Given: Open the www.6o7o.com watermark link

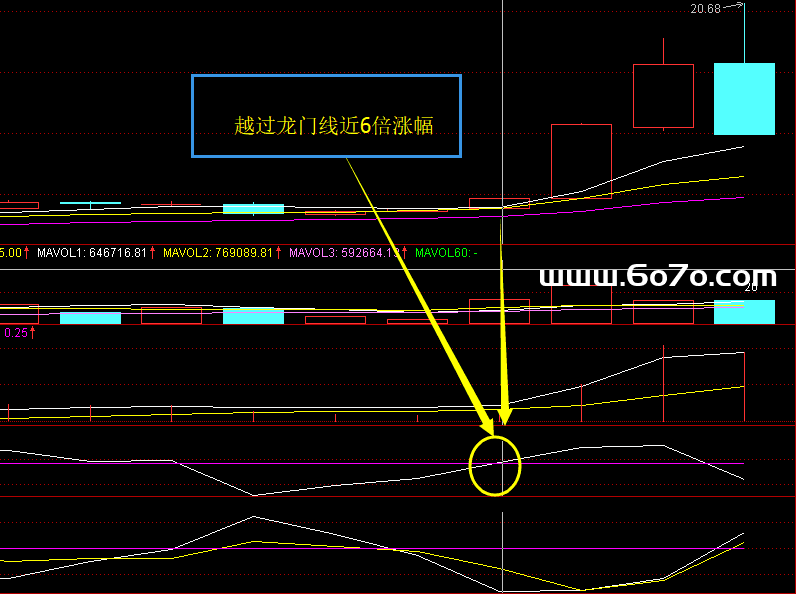Looking at the screenshot, I should 657,276.
